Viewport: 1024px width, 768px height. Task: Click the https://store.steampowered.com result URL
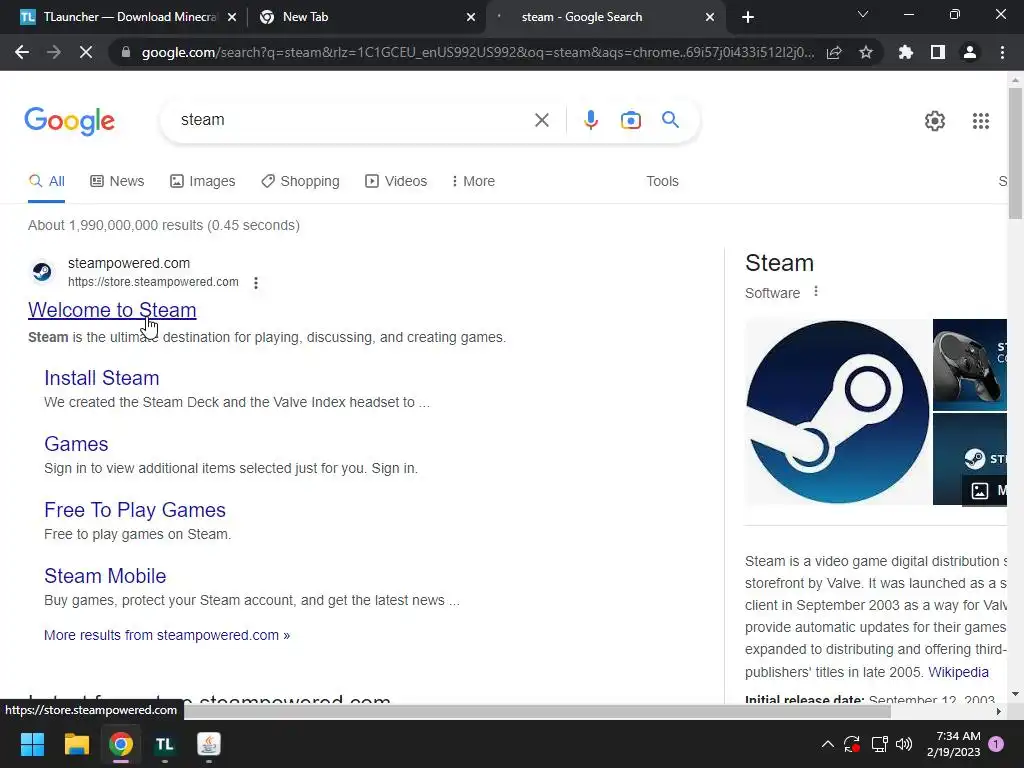point(153,281)
